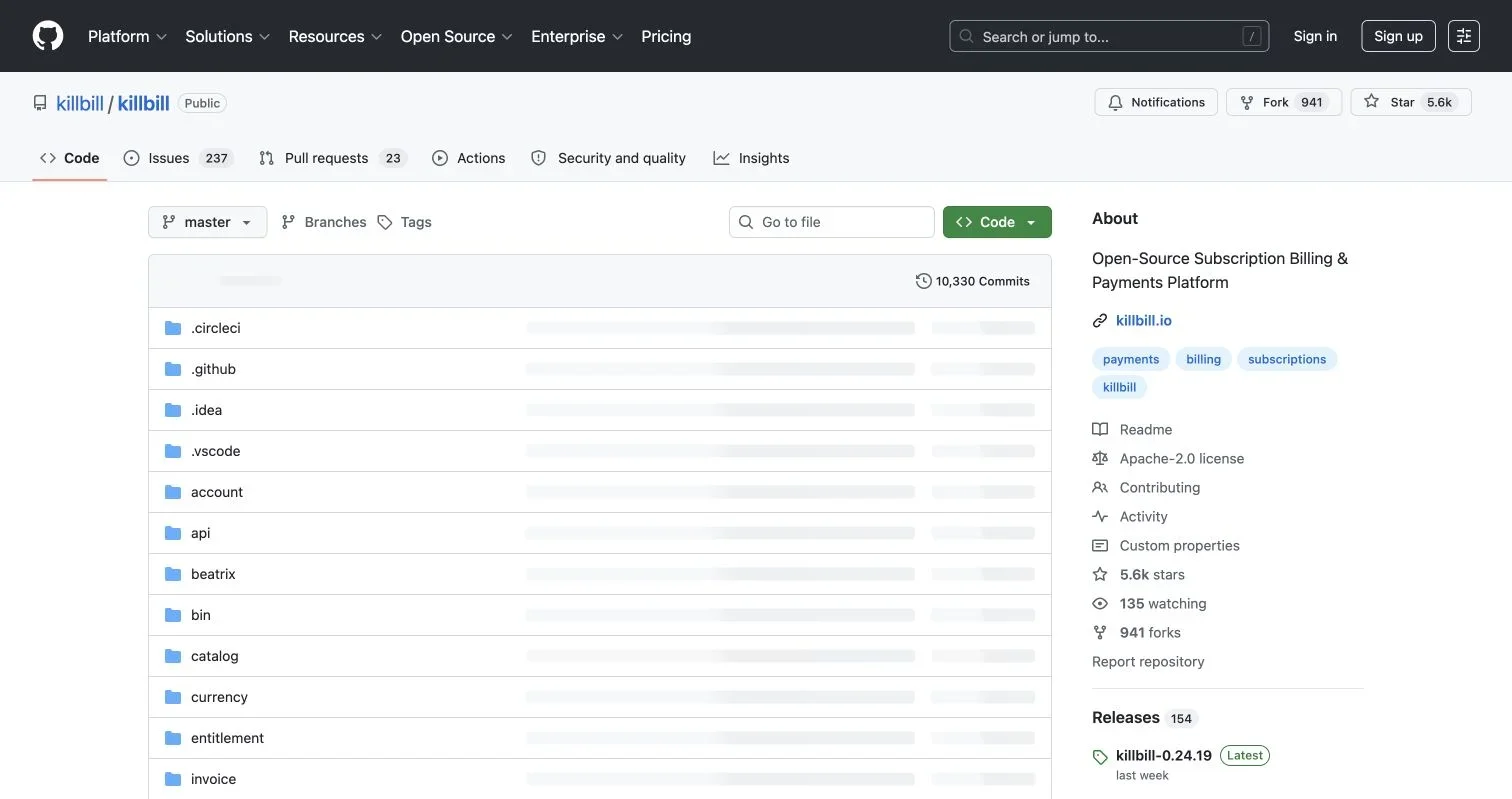
Task: Click the .idea folder icon
Action: pos(173,410)
